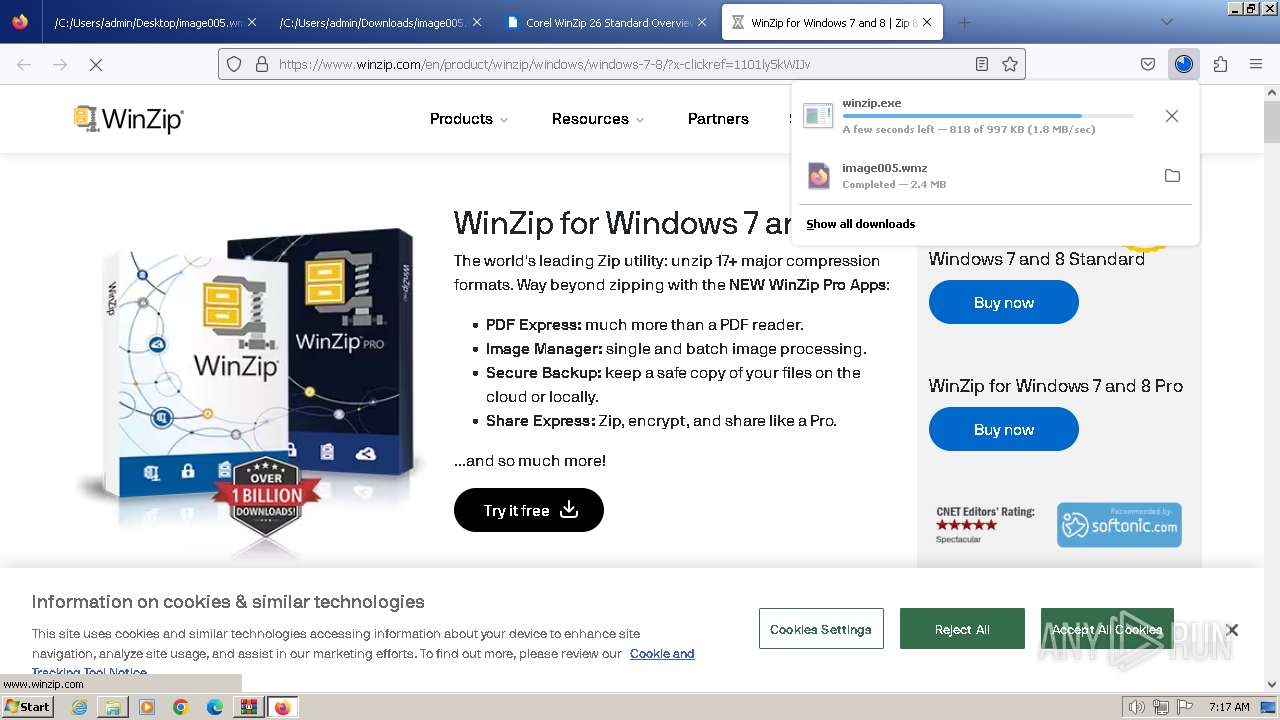Toggle reader view in address bar
Viewport: 1280px width, 720px height.
click(982, 64)
